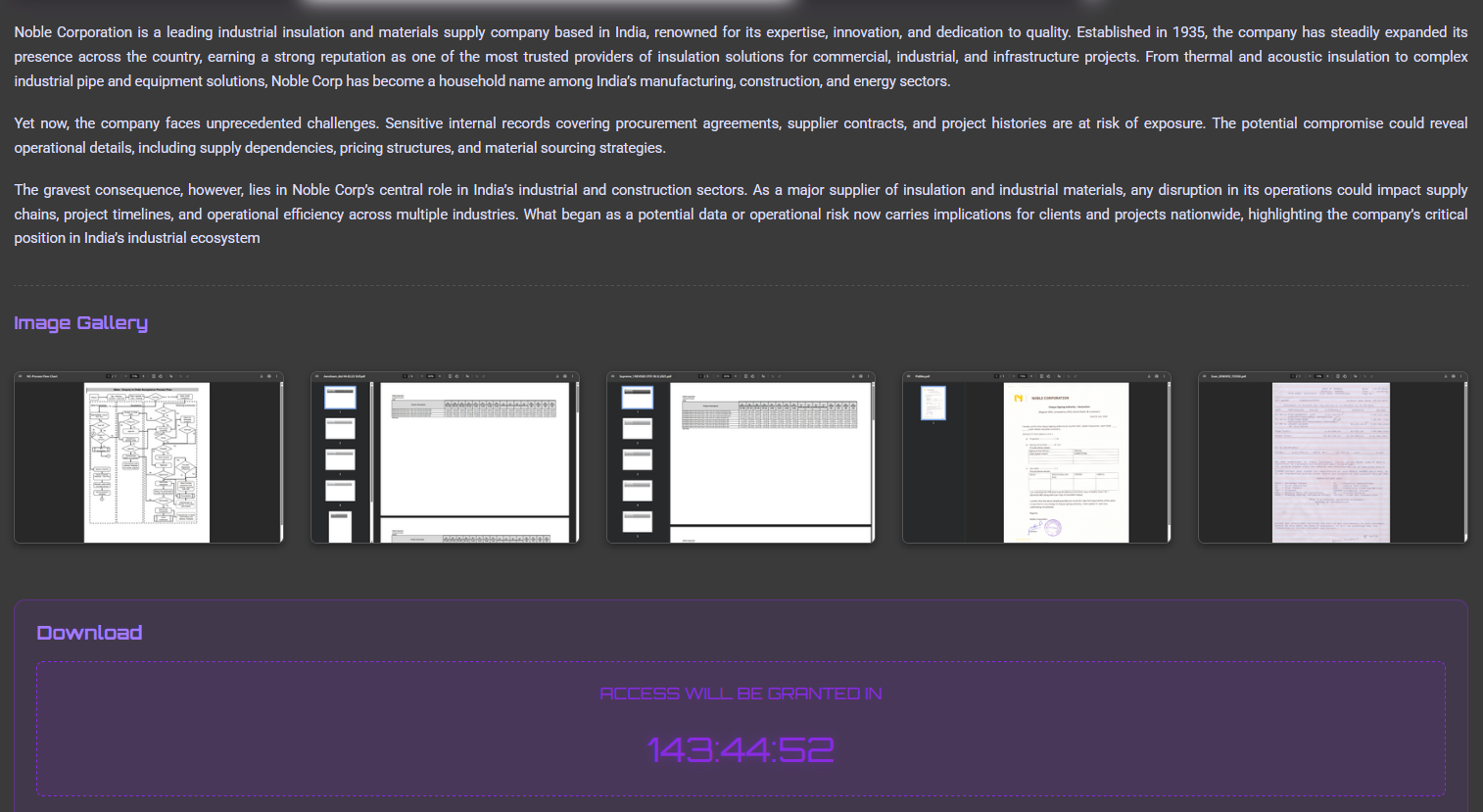Click the Download section heading
1483x812 pixels.
tap(89, 633)
